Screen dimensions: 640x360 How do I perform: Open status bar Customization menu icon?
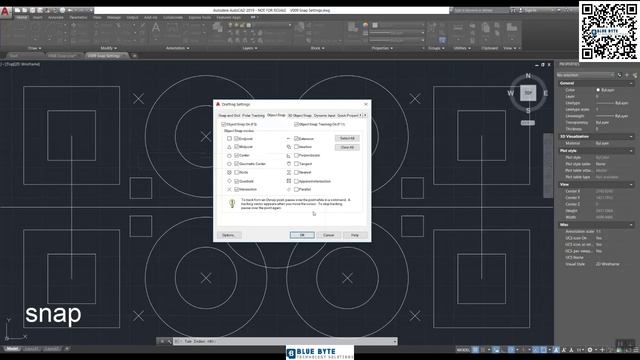pos(635,350)
